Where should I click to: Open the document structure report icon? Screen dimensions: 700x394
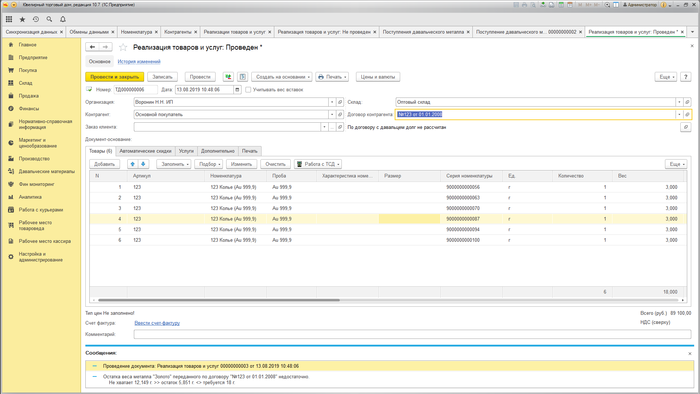(x=242, y=77)
